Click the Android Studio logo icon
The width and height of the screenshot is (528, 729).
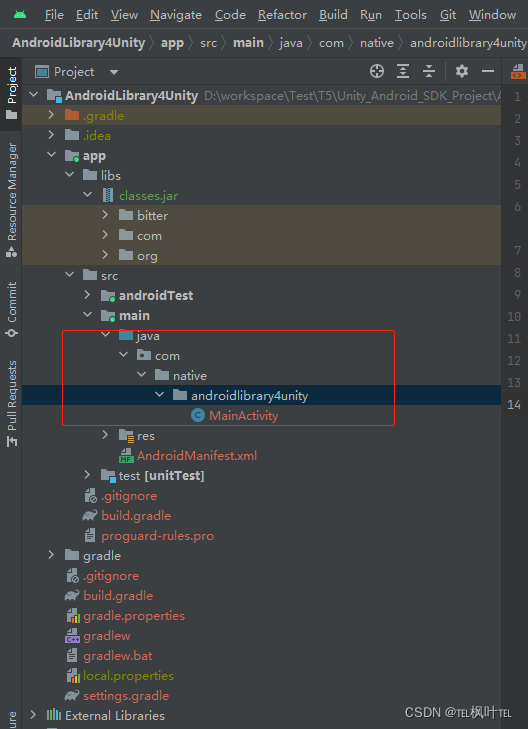click(20, 15)
